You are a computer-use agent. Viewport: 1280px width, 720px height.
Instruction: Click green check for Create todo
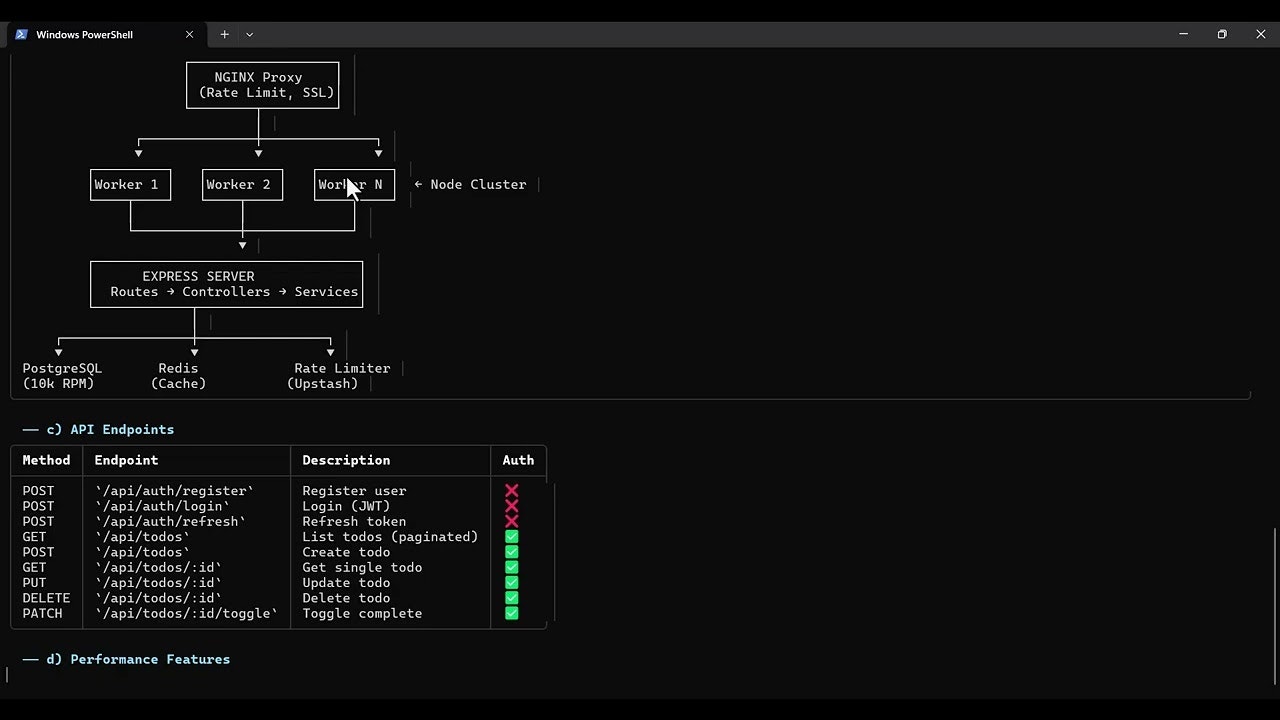click(512, 552)
